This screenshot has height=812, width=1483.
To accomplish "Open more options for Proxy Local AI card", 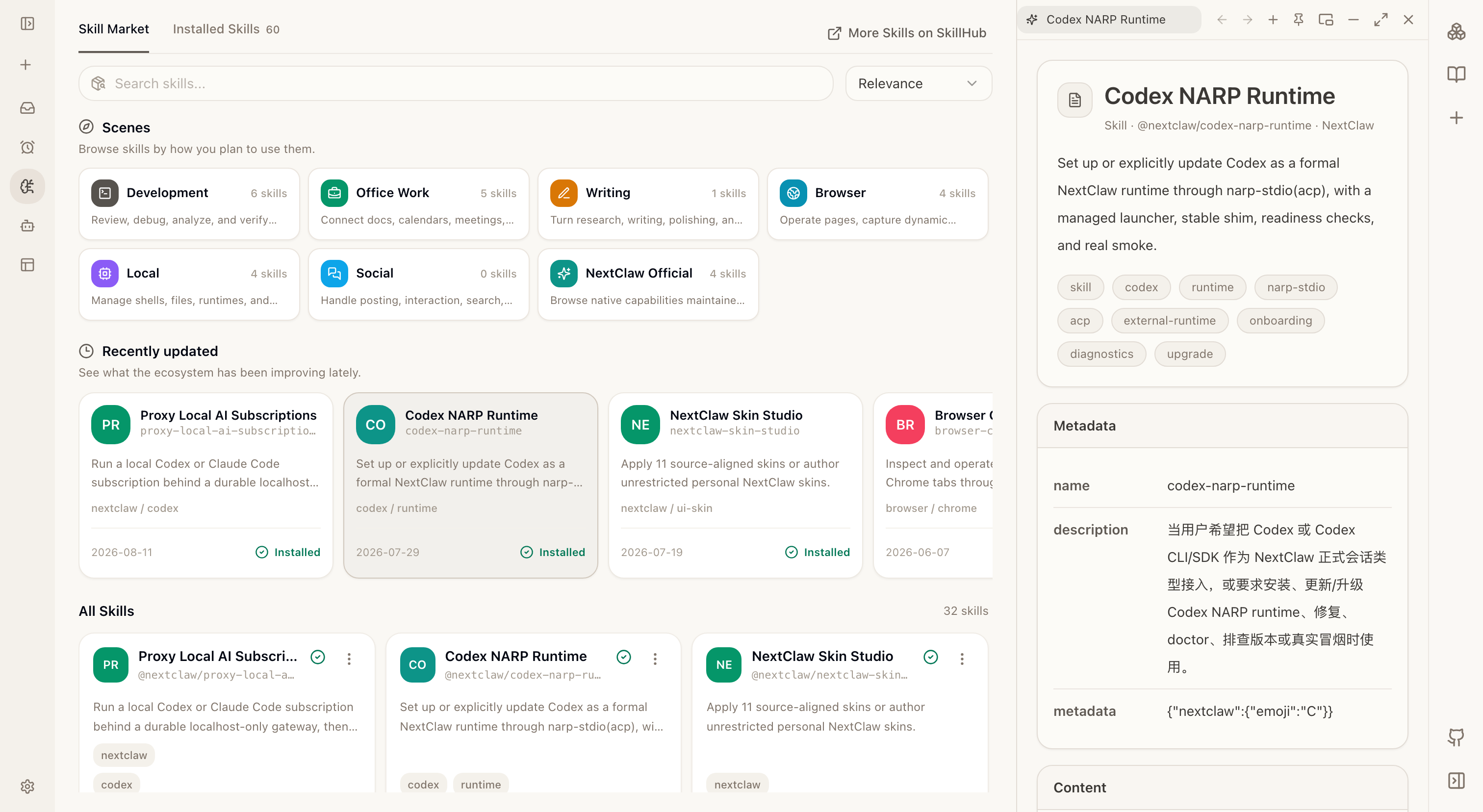I will tap(349, 659).
